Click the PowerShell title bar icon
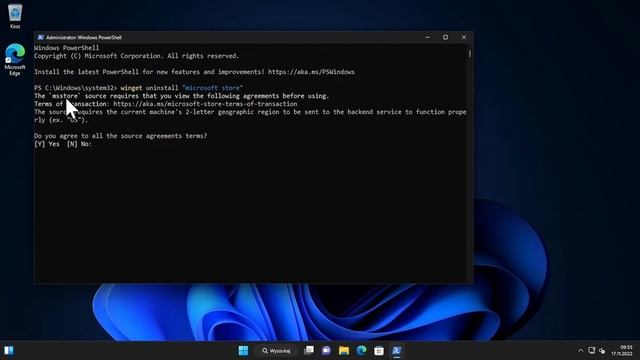Viewport: 640px width, 360px height. [40, 37]
